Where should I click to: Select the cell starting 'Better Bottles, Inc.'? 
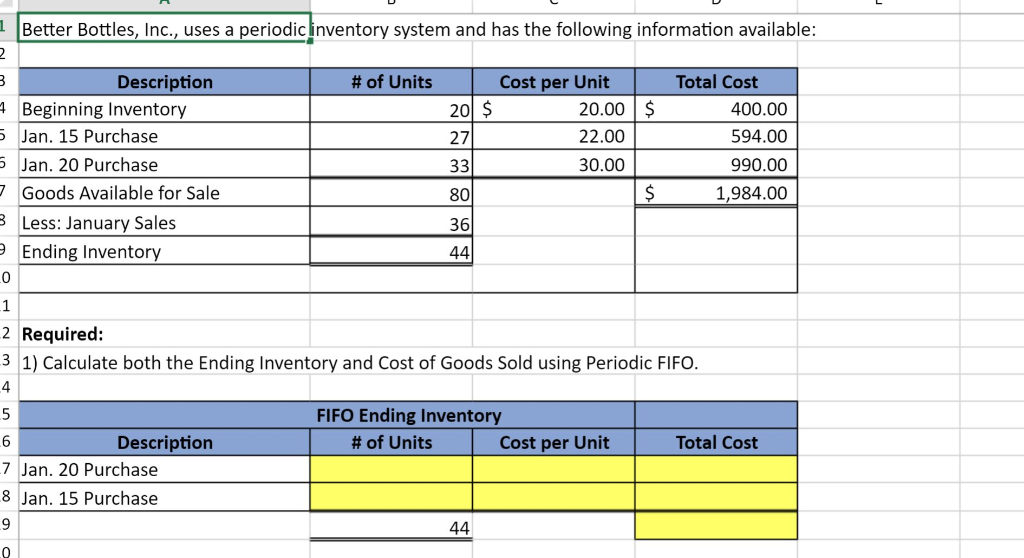[x=164, y=29]
